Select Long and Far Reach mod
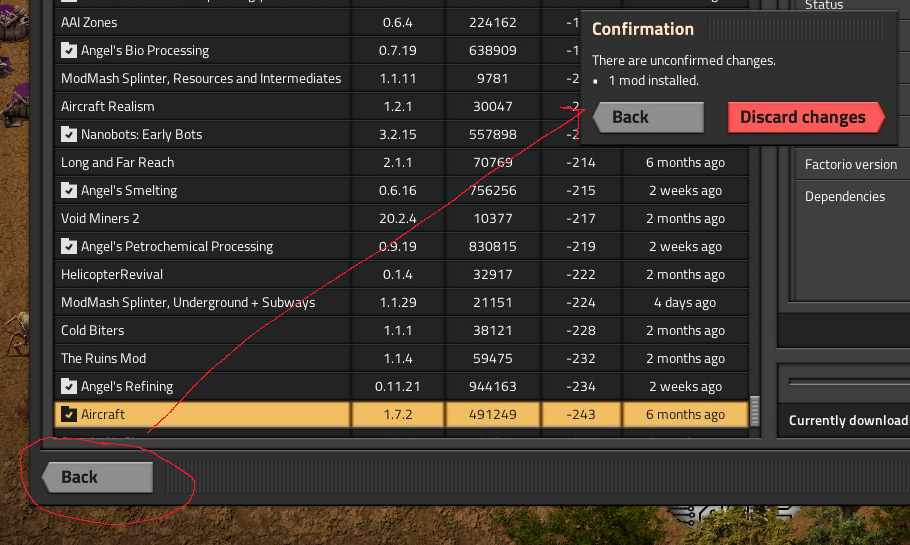The image size is (910, 545). 200,162
